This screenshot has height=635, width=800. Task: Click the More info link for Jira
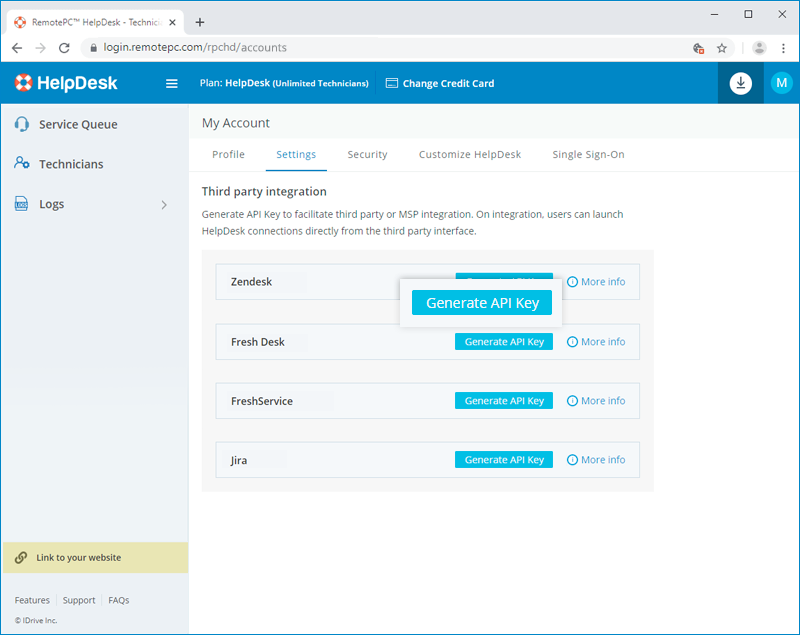(597, 460)
